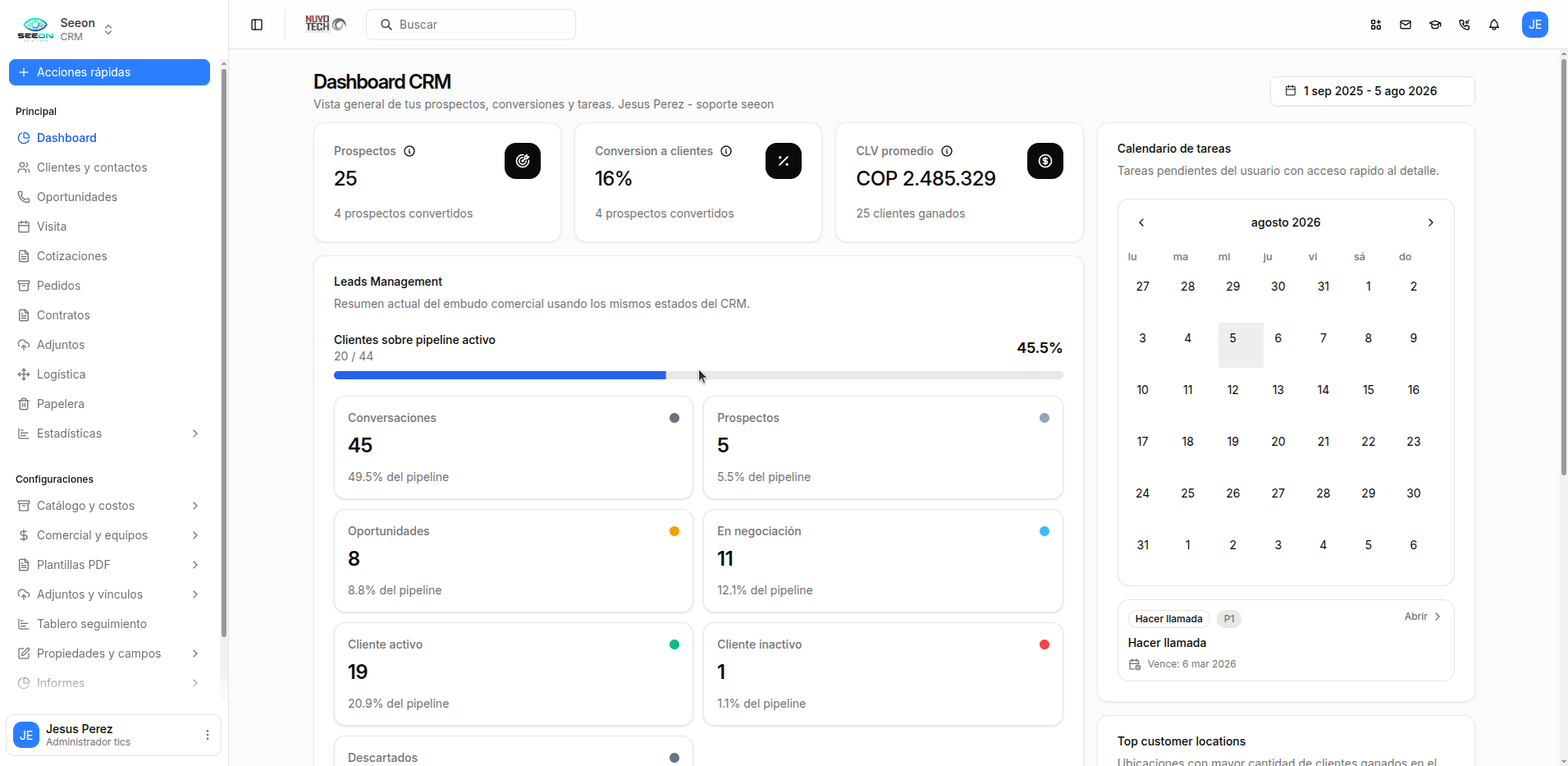Open Logística in the sidebar
Screen dimensions: 1568x766
(x=109, y=374)
